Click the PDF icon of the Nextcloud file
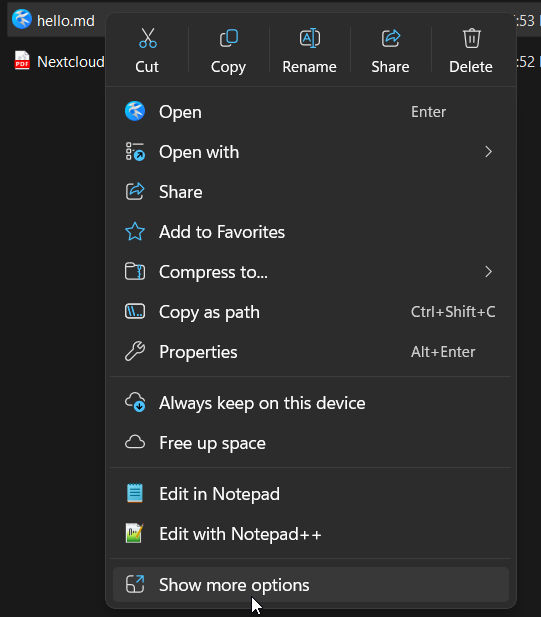The height and width of the screenshot is (617, 541). [x=22, y=61]
